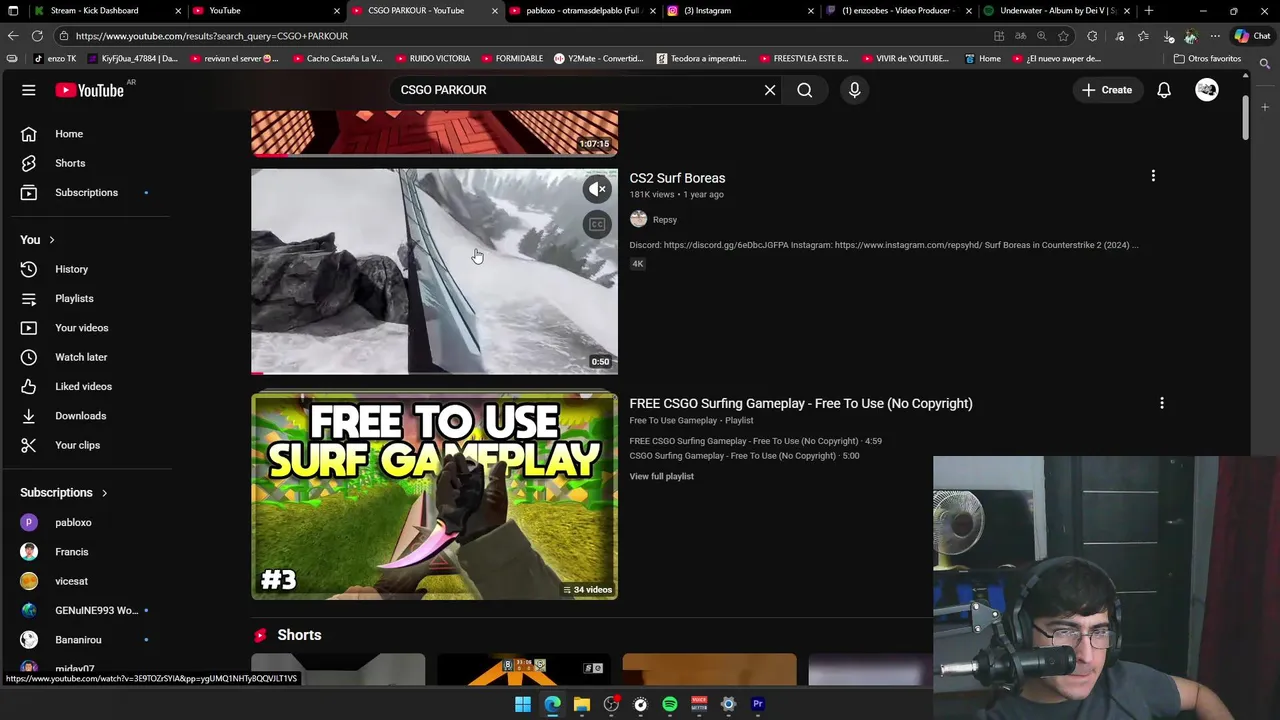This screenshot has height=720, width=1280.
Task: Switch to Underwater album Spotify tab
Action: pos(1057,11)
